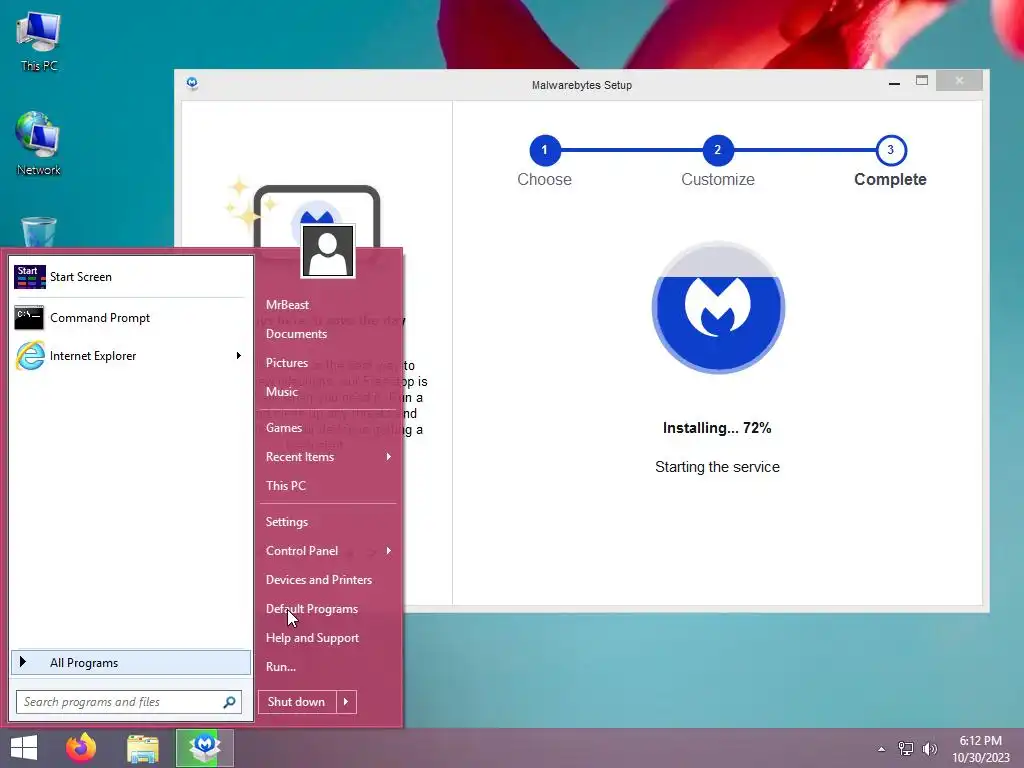Click the user account picture in Start menu
This screenshot has height=768, width=1024.
[x=328, y=251]
